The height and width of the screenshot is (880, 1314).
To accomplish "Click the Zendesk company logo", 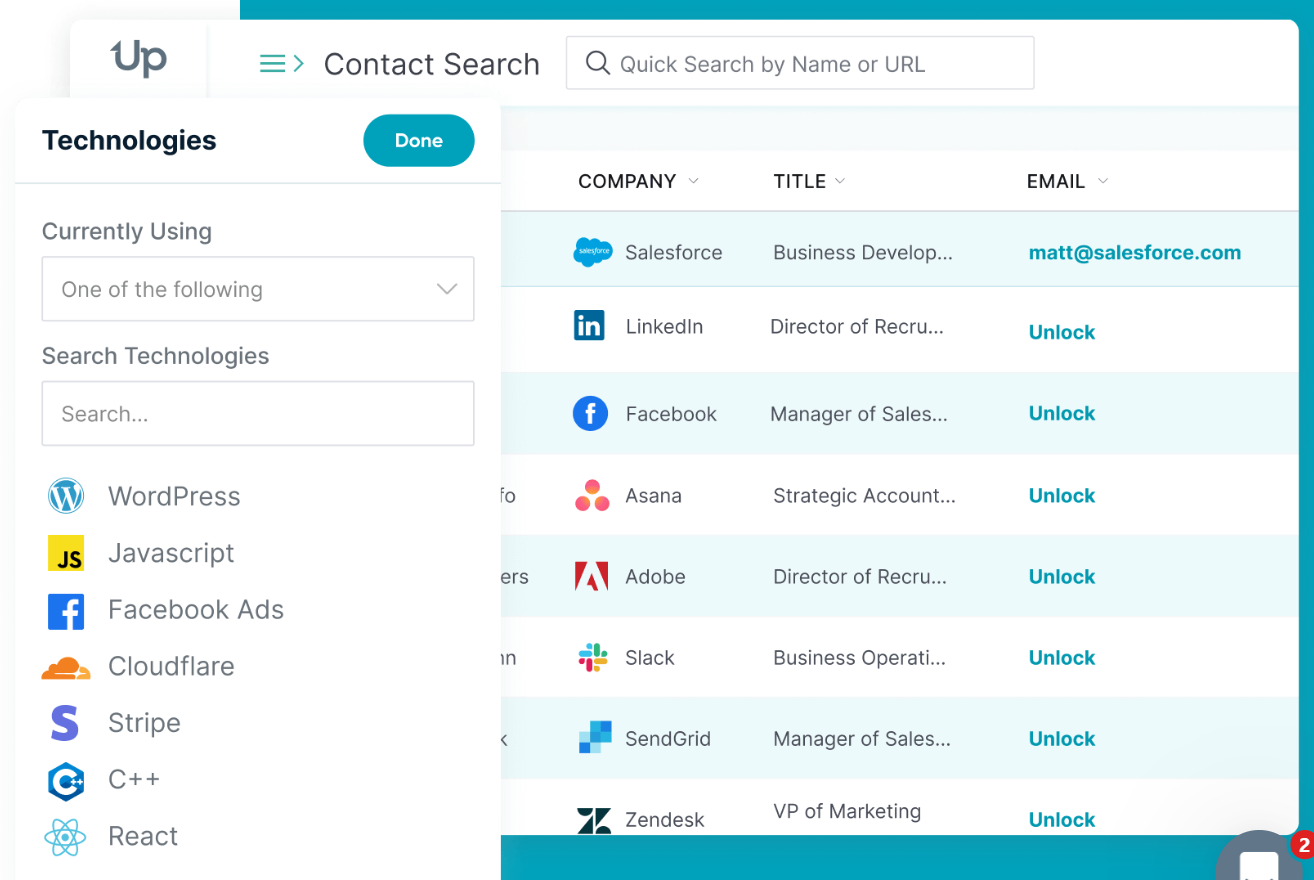I will tap(594, 820).
